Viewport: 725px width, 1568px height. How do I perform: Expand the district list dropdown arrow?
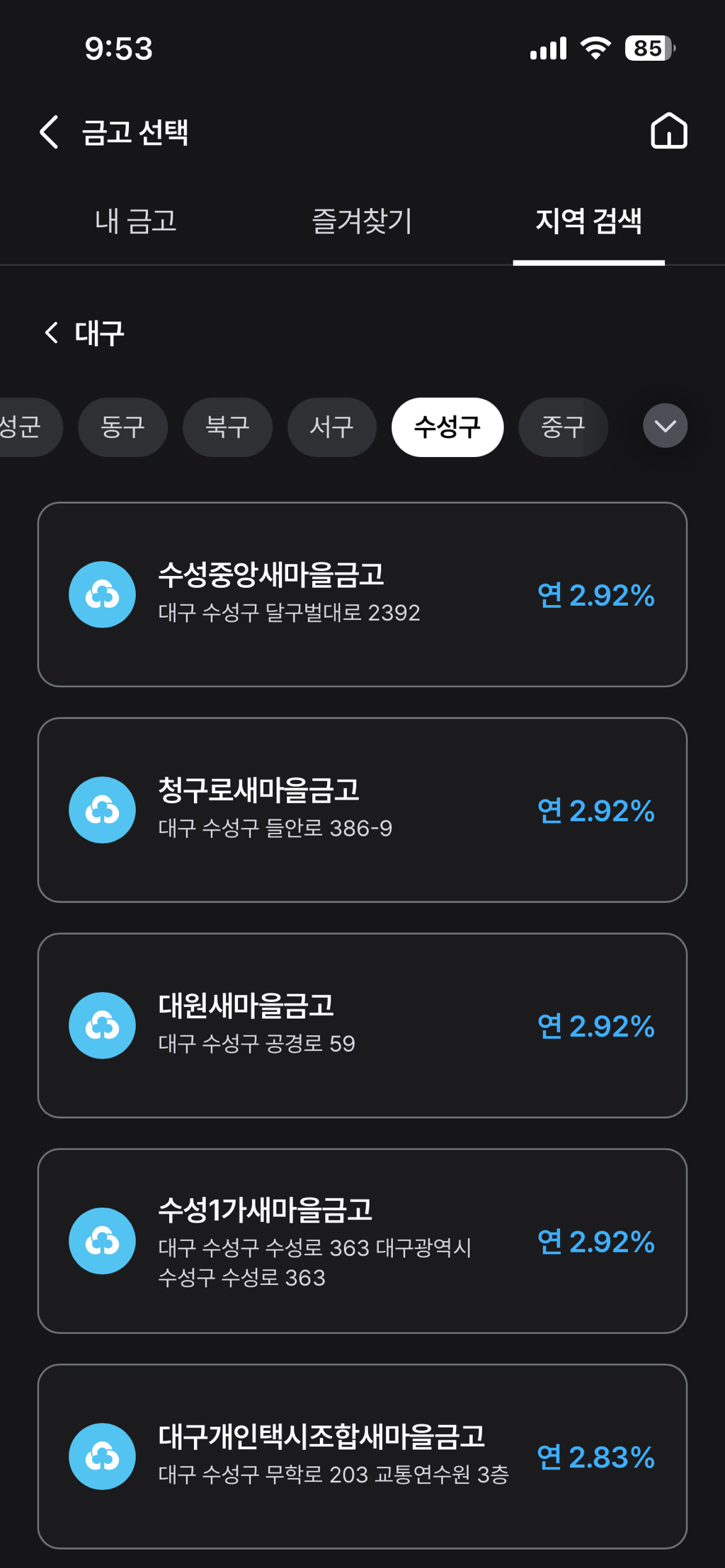(665, 426)
